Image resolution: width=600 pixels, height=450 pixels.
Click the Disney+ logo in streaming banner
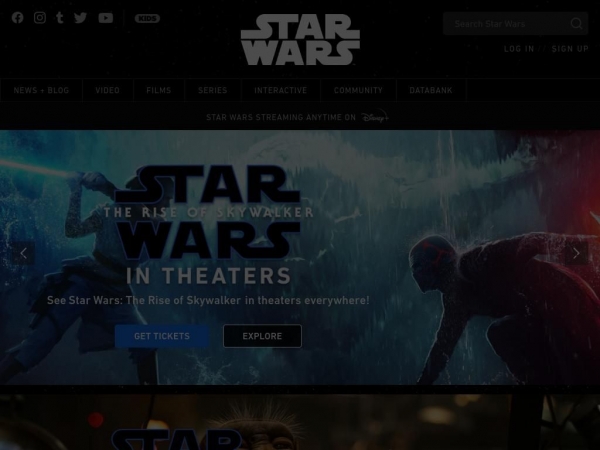tap(375, 117)
